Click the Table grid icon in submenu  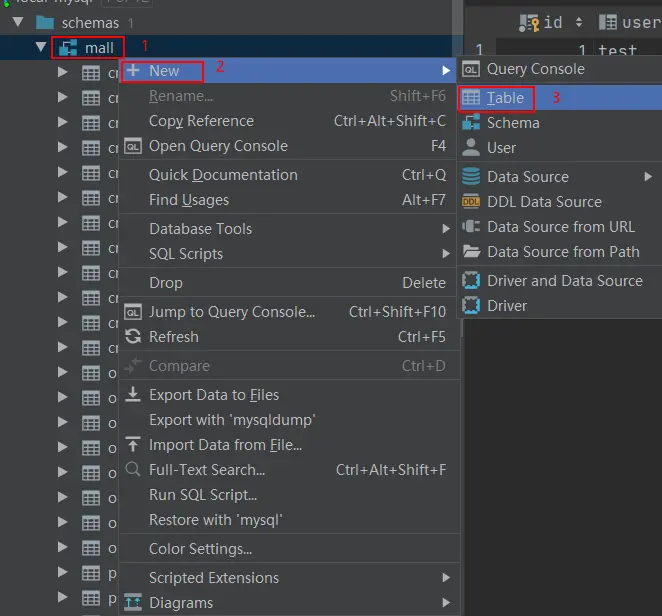pos(471,98)
